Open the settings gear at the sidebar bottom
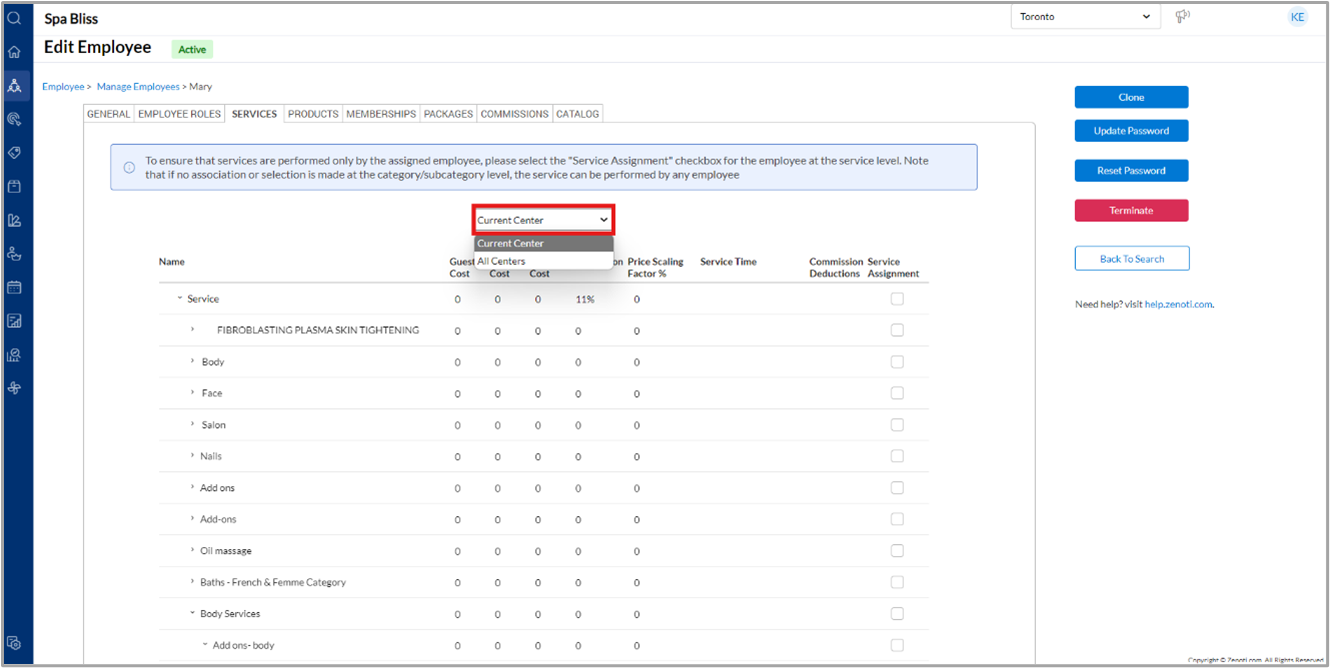Screen dimensions: 1330x668 point(14,644)
